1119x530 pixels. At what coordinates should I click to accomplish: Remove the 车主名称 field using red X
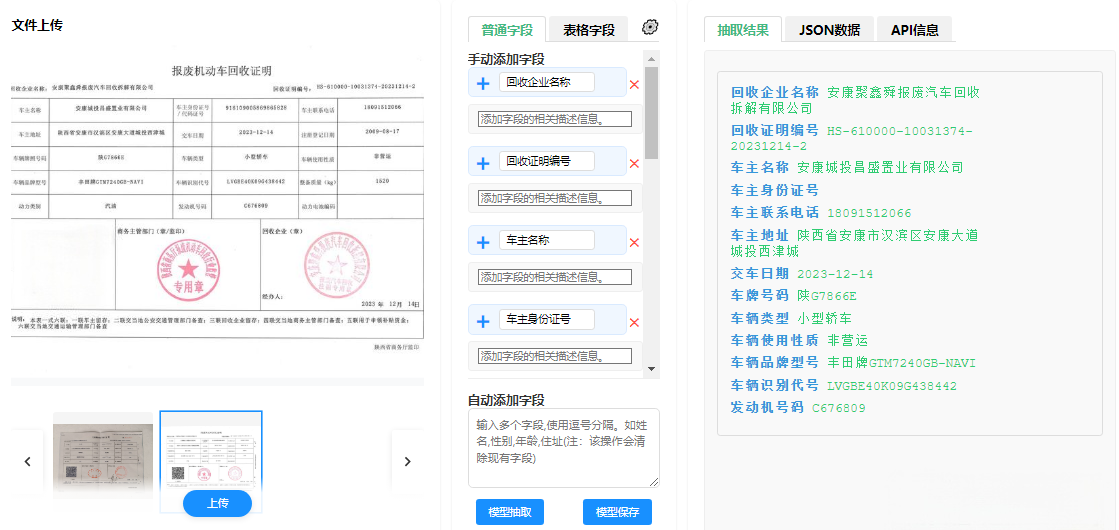click(634, 242)
